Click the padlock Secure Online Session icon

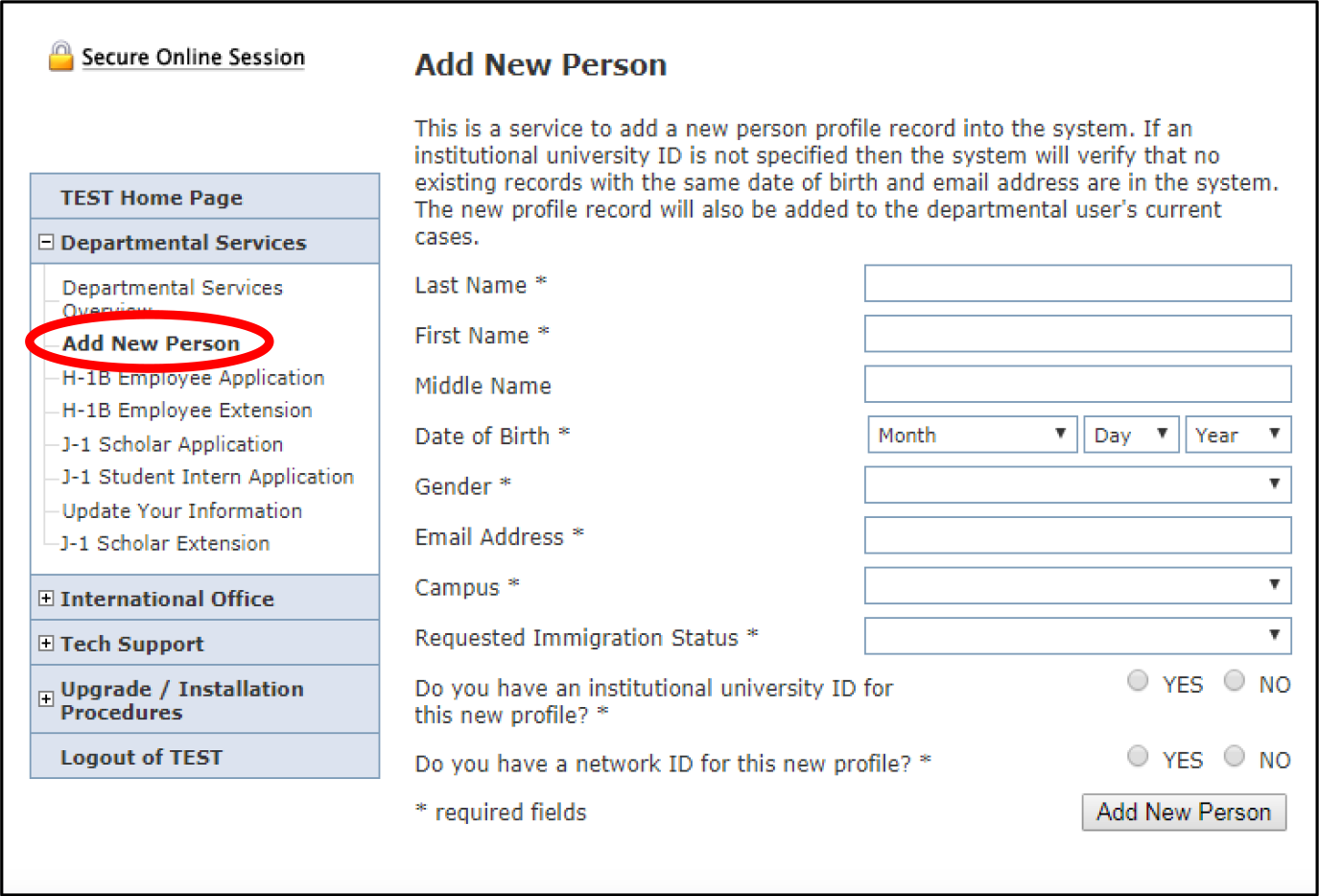pos(61,56)
